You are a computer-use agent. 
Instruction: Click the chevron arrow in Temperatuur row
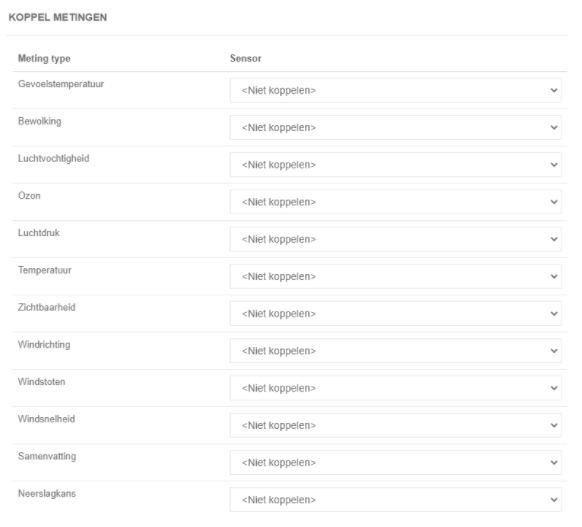tap(554, 276)
